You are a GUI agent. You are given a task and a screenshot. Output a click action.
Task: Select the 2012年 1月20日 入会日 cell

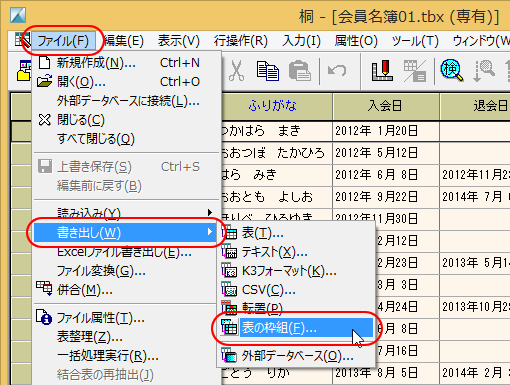(x=386, y=131)
